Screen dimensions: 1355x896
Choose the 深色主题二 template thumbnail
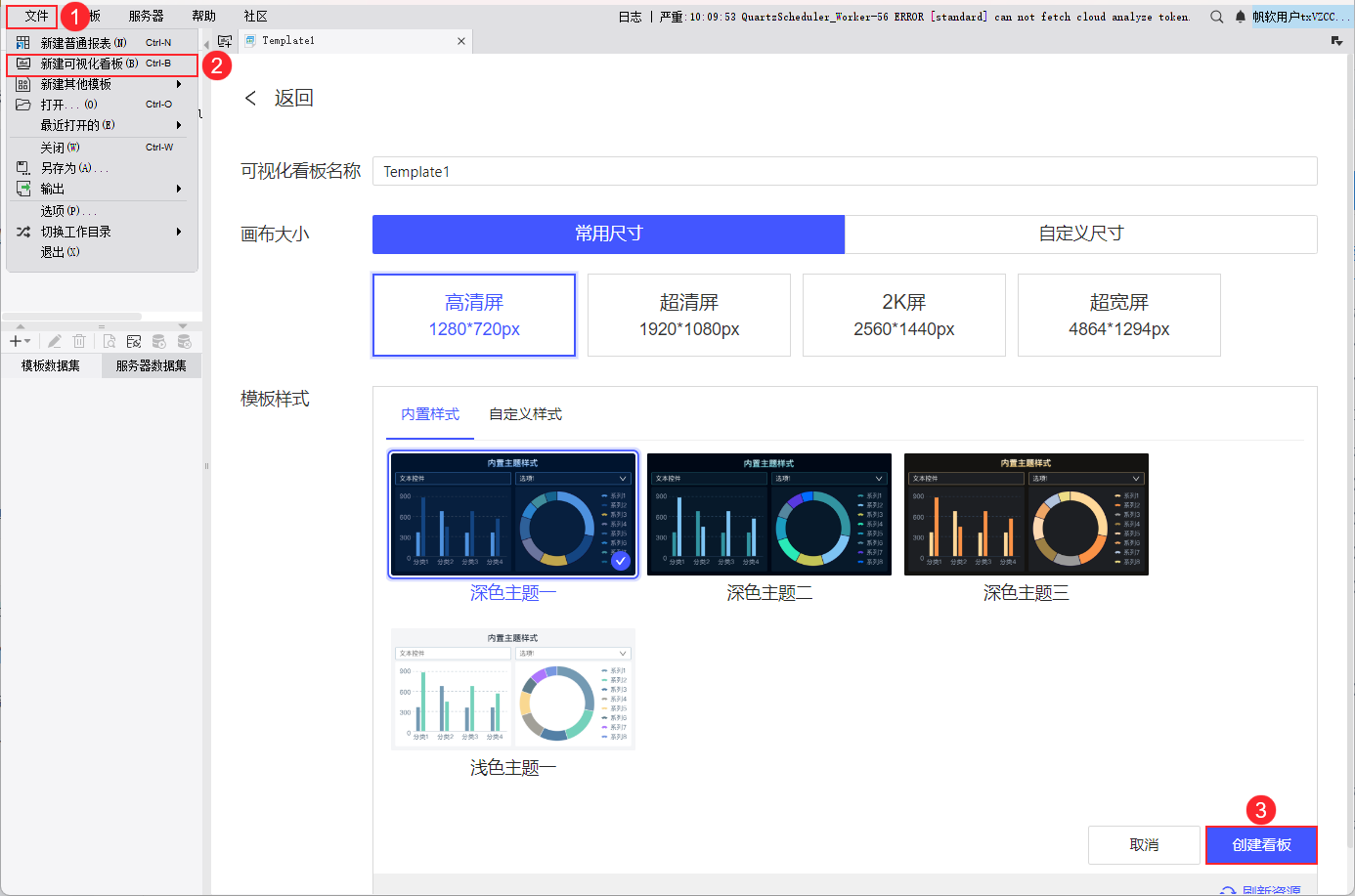click(x=769, y=514)
